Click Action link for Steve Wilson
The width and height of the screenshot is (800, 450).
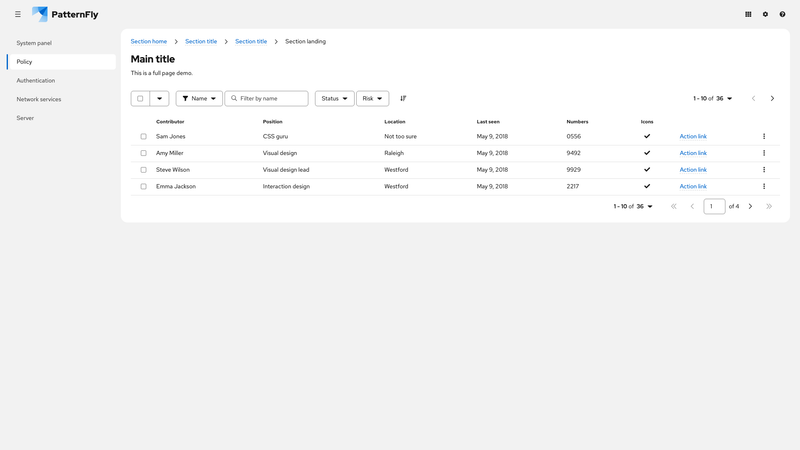coord(693,169)
